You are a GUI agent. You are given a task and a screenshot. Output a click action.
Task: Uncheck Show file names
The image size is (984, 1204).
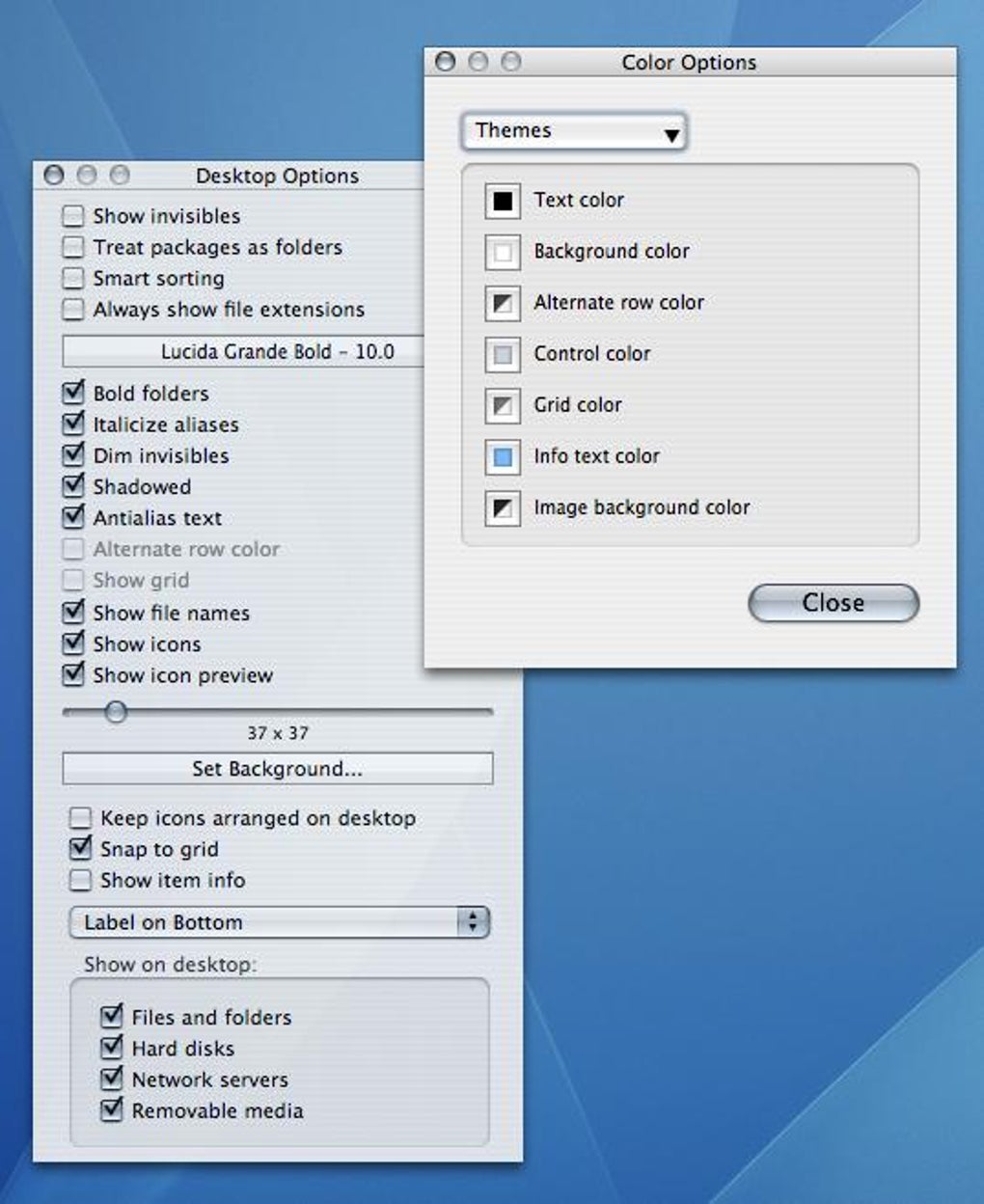click(x=73, y=612)
